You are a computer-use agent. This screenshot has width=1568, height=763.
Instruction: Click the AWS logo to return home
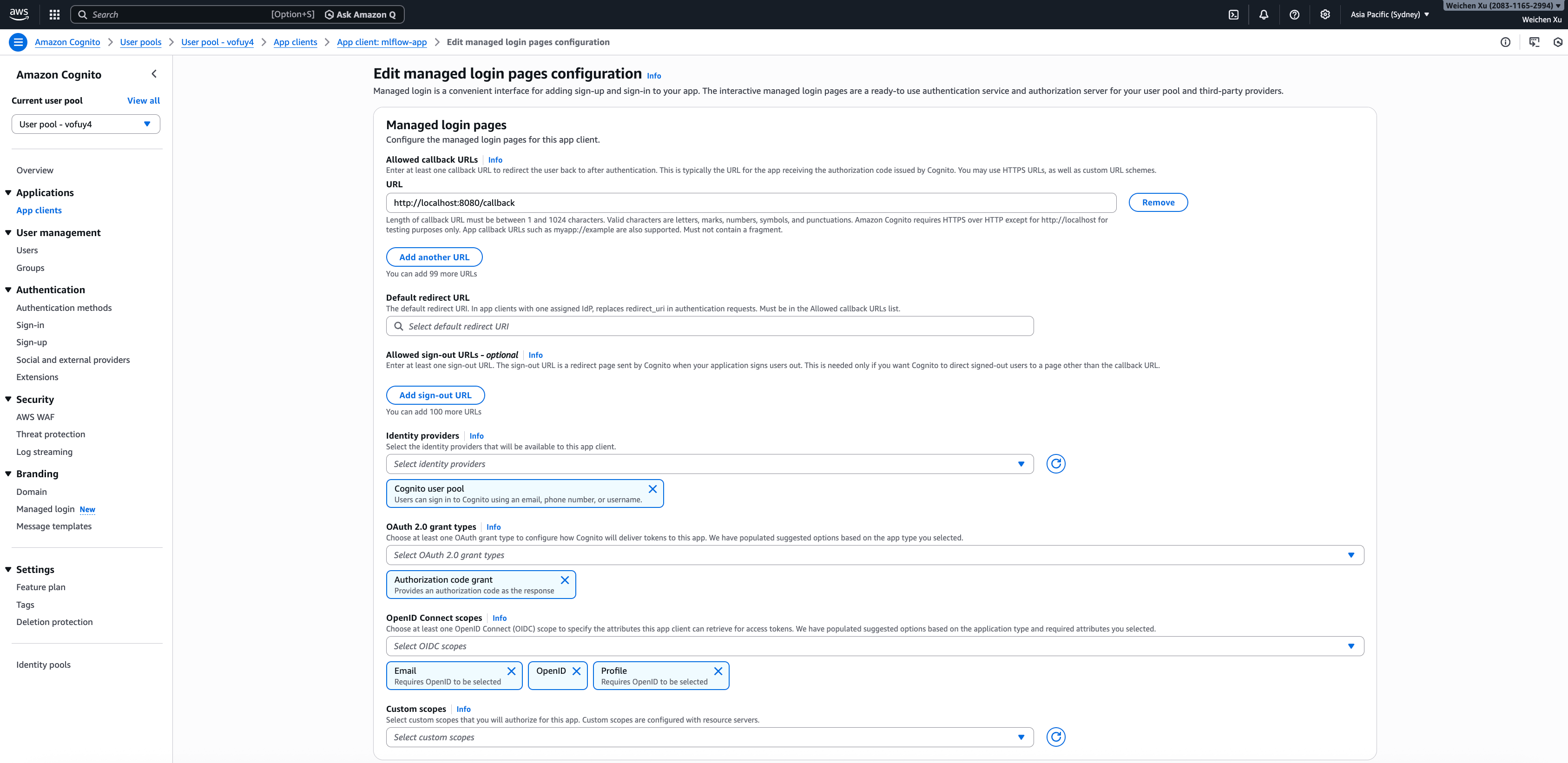pyautogui.click(x=19, y=14)
